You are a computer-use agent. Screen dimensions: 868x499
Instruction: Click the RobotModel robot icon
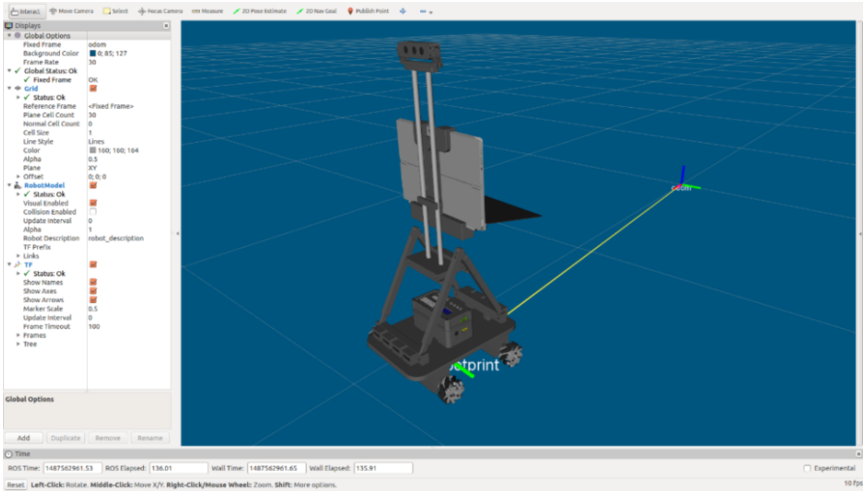point(18,186)
